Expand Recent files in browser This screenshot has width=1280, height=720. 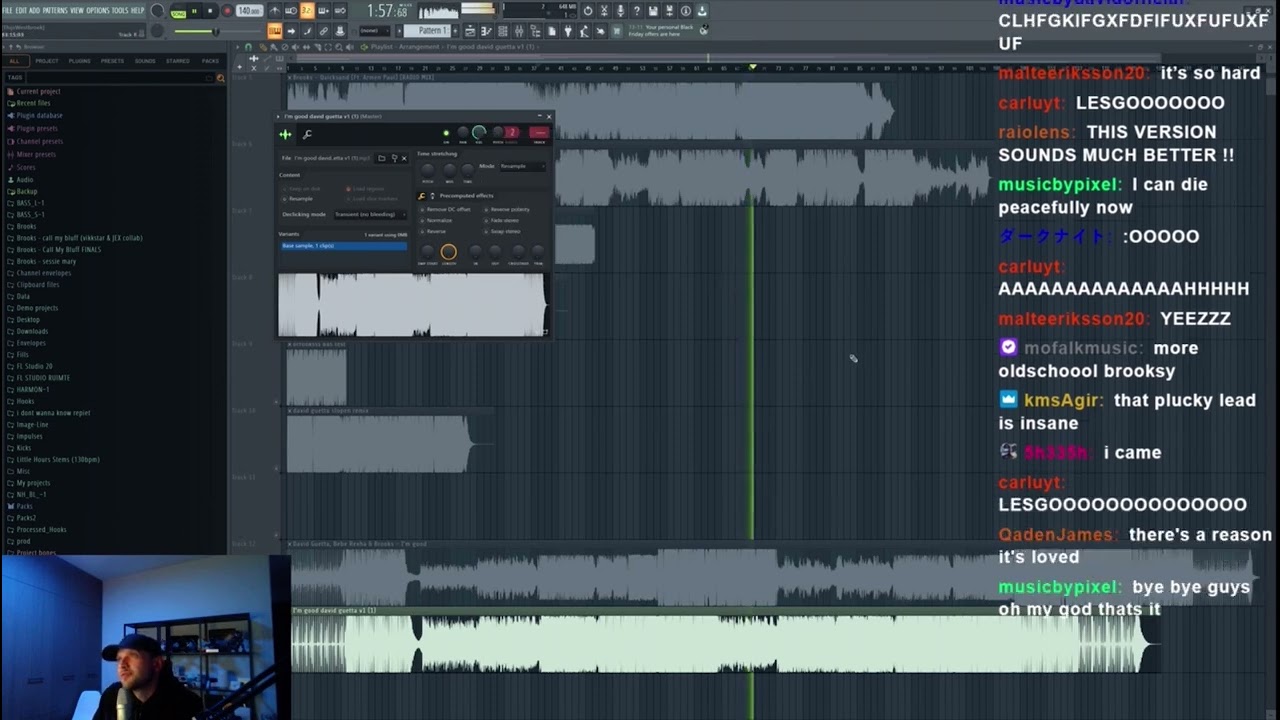[x=33, y=103]
